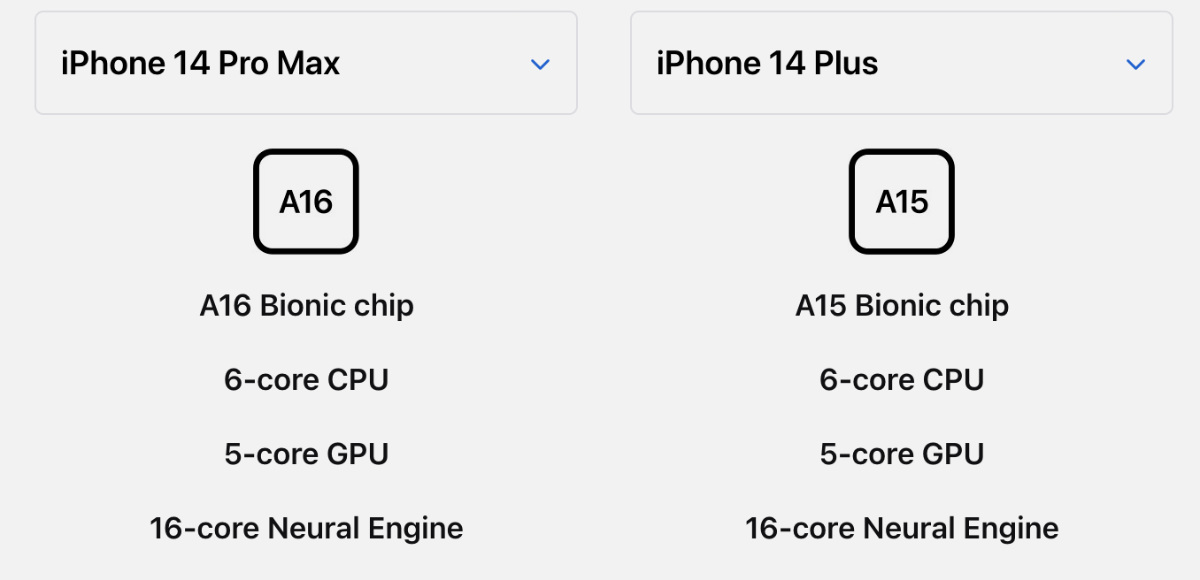This screenshot has width=1200, height=580.
Task: Click '6-core CPU' under the A16 chip
Action: [306, 380]
